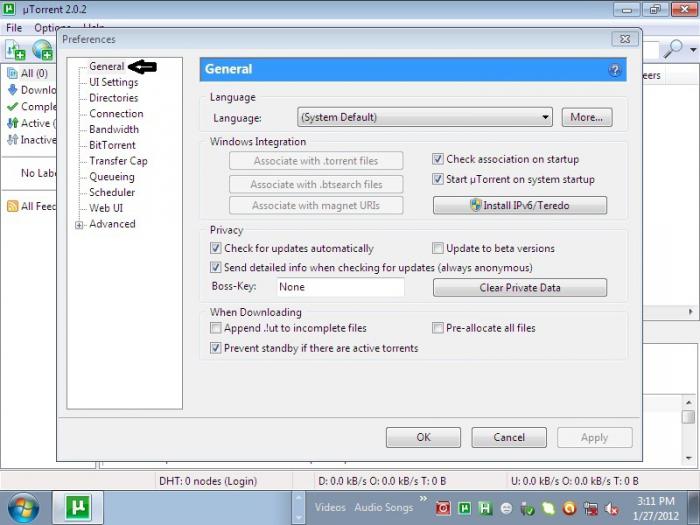Click the Inactive torrents arrows icon
Screen dimensions: 700x525
[12, 140]
